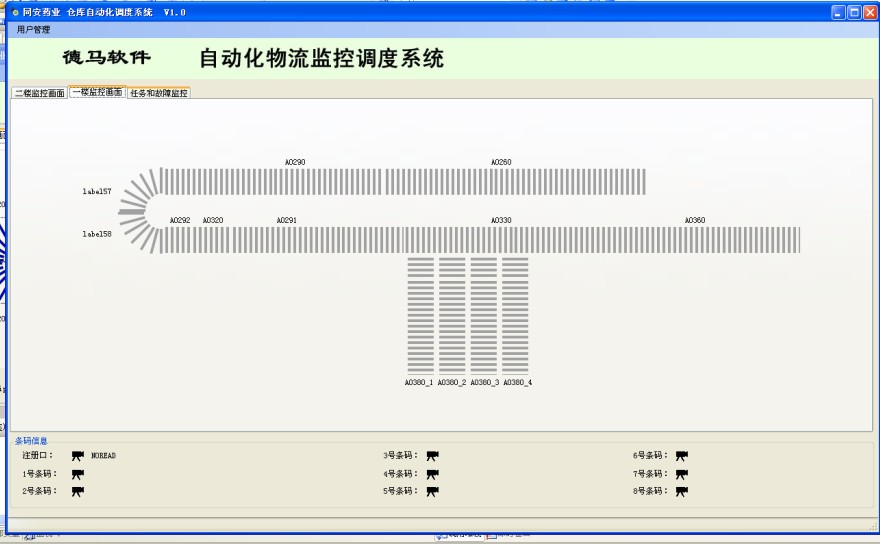Click the 7号条码 scanner icon

(682, 474)
